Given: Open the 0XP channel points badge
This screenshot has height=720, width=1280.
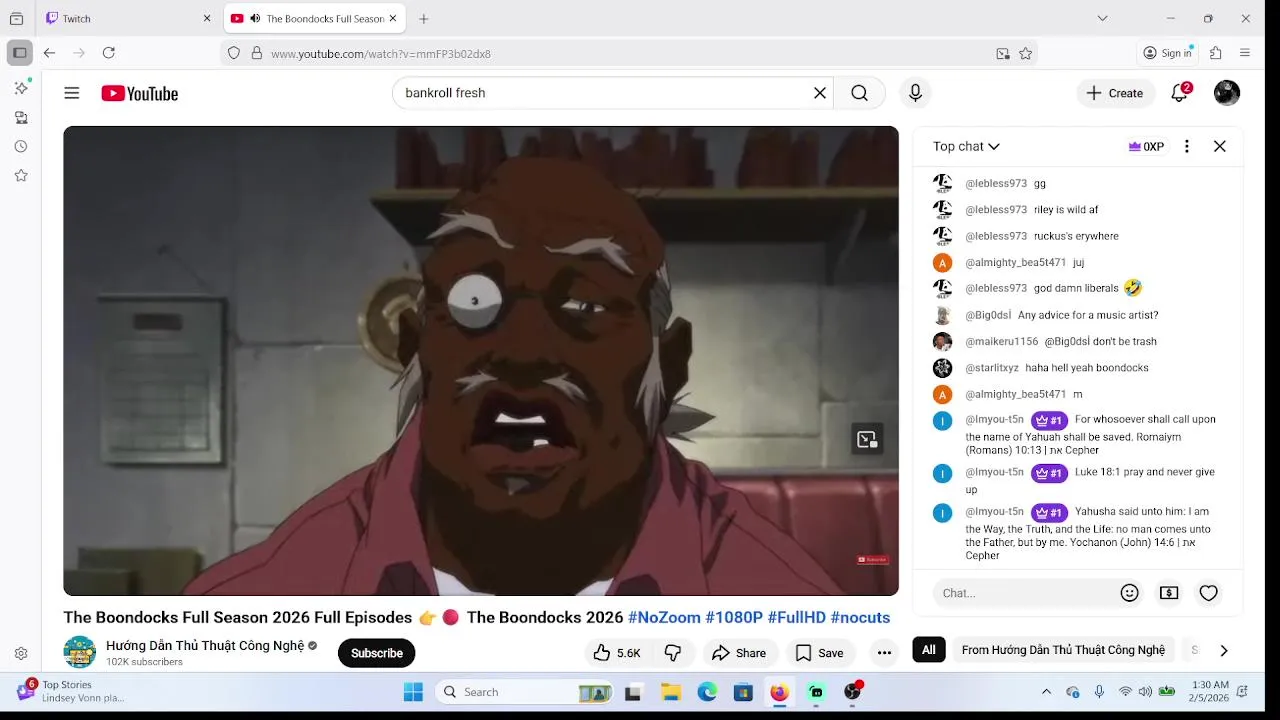Looking at the screenshot, I should (x=1146, y=146).
